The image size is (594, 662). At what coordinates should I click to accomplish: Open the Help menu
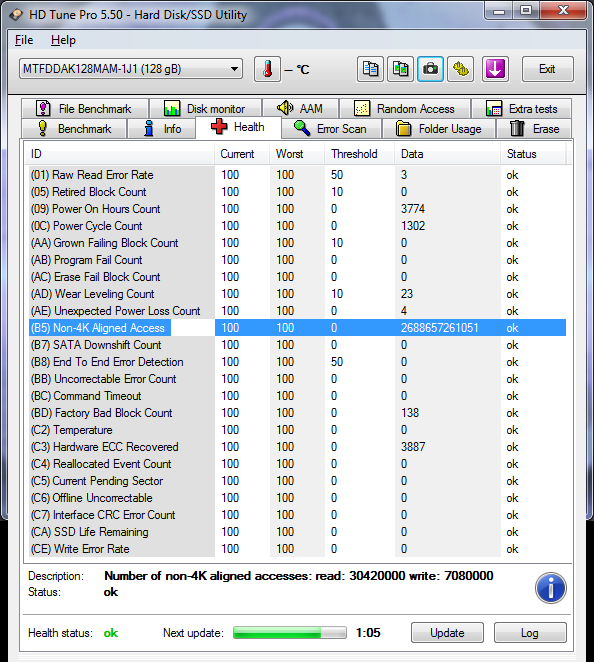63,40
